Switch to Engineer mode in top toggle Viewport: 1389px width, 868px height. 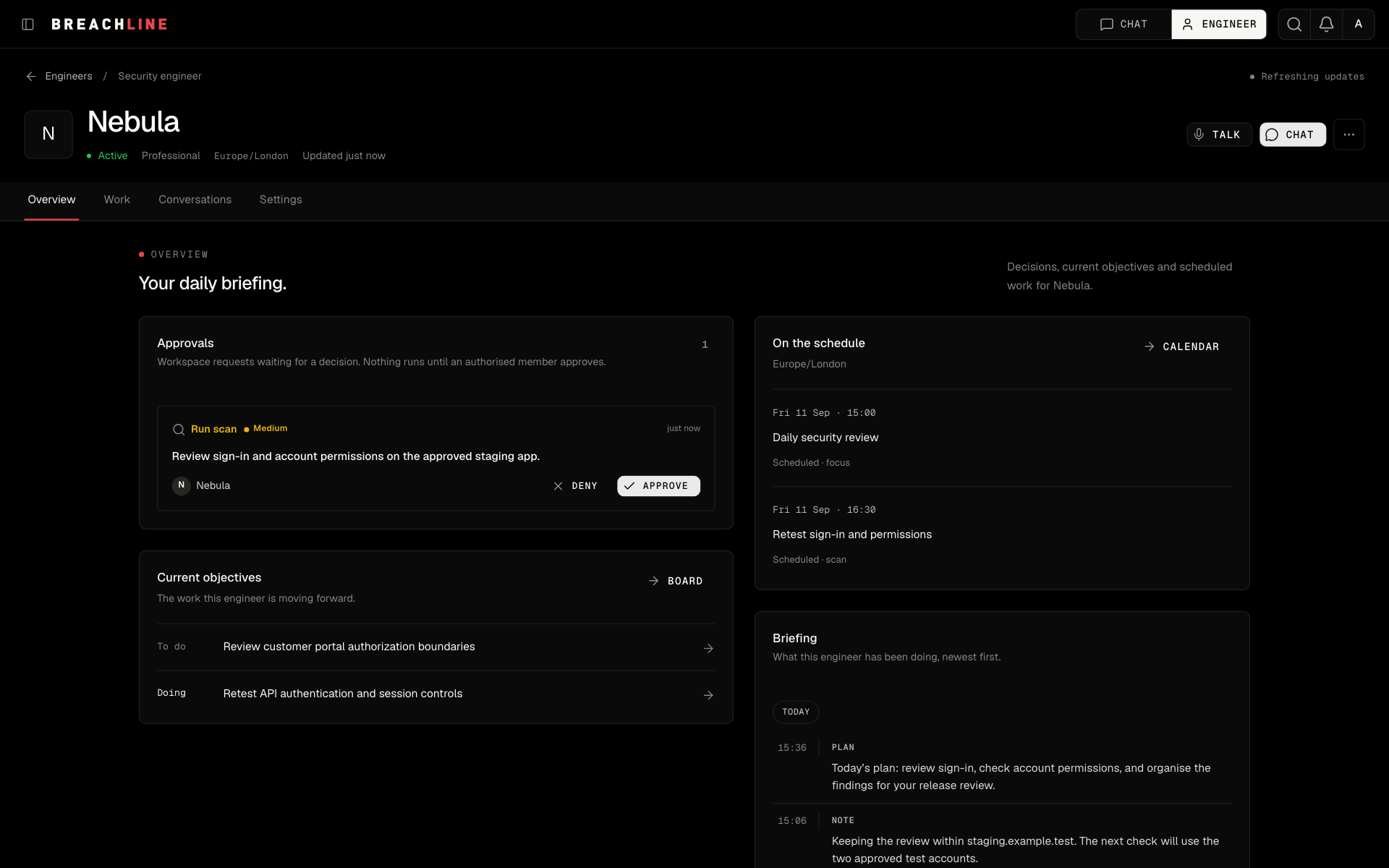[x=1219, y=25]
